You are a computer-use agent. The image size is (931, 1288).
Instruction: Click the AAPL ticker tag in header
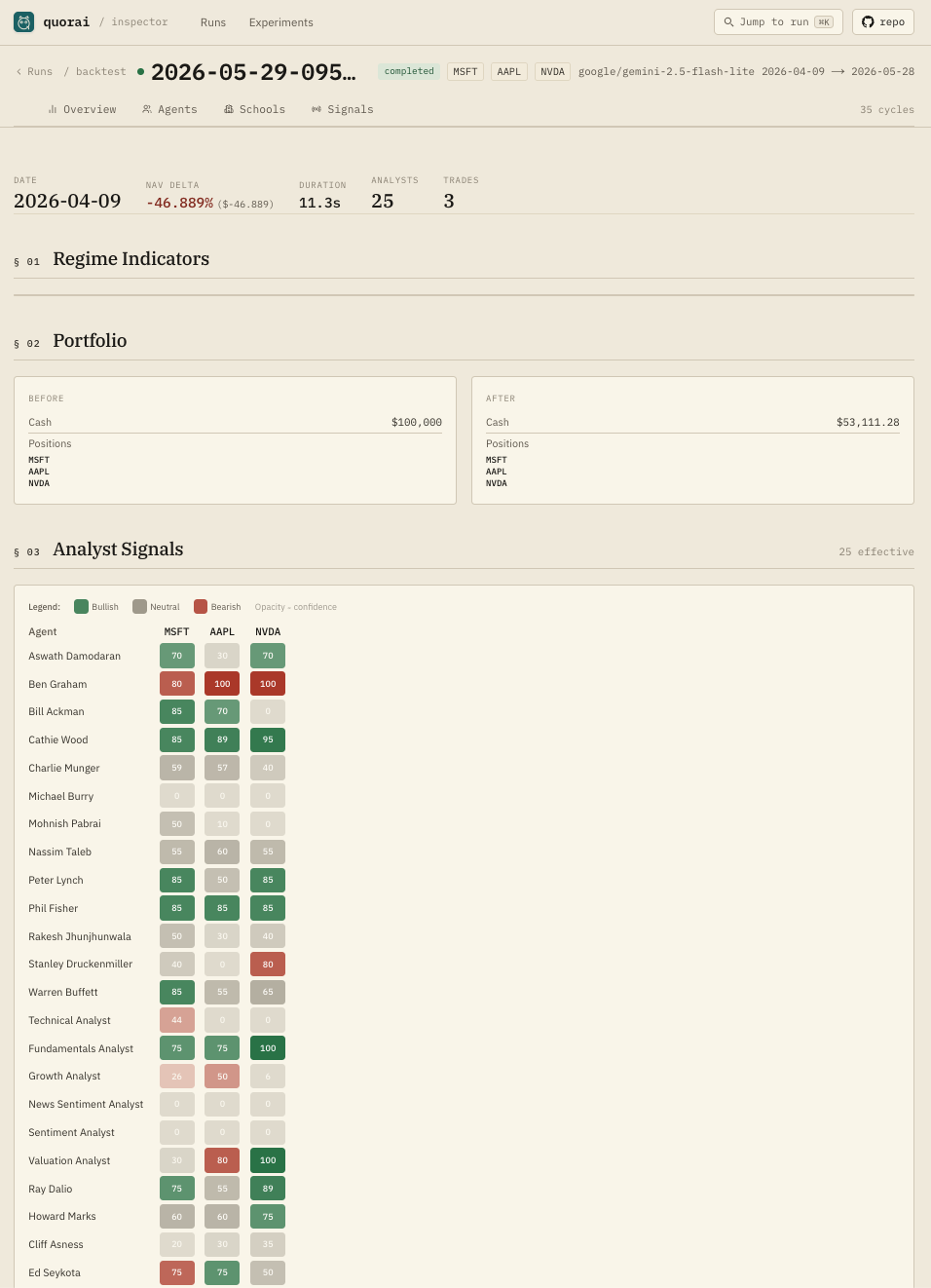coord(509,72)
